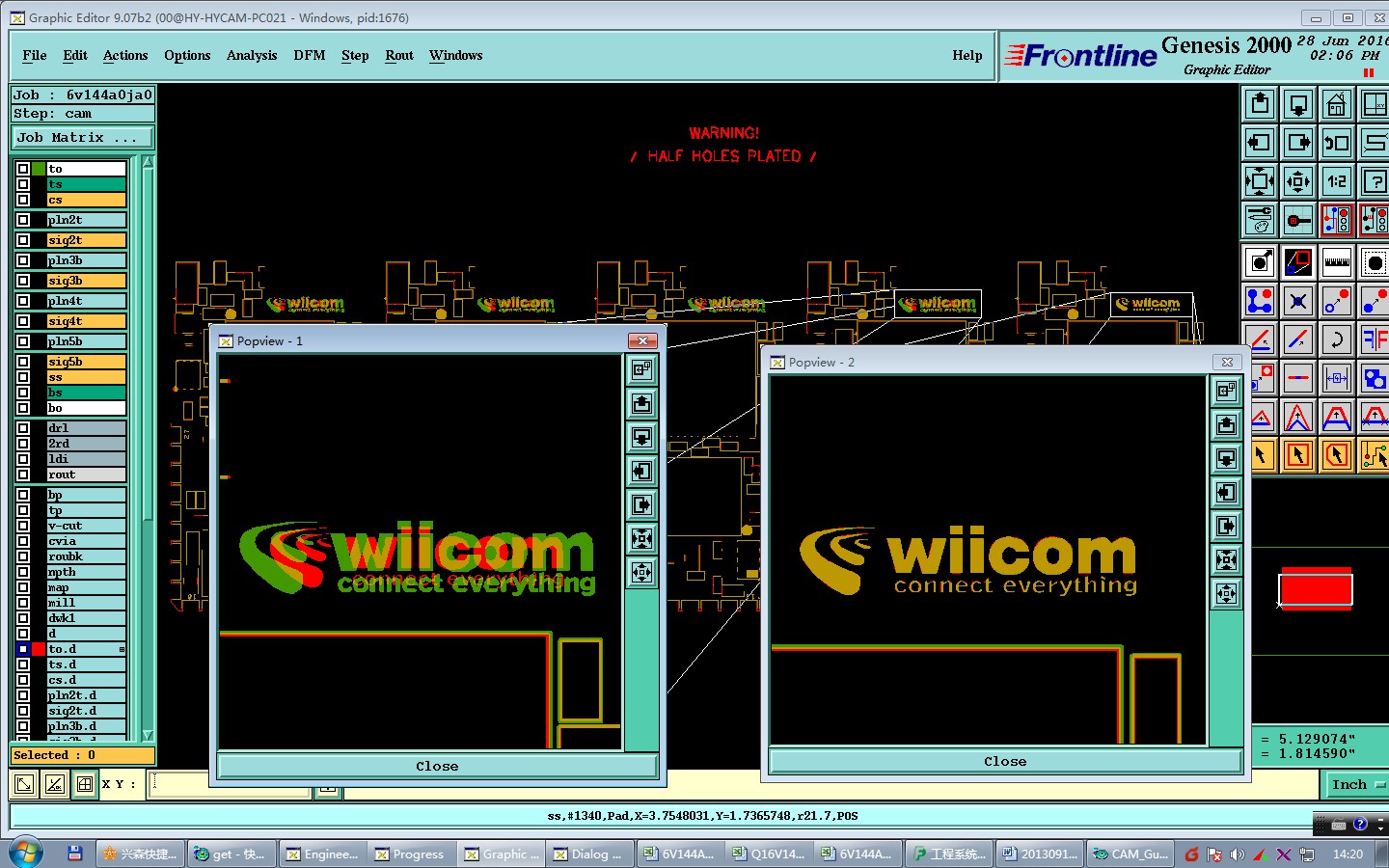The height and width of the screenshot is (868, 1389).
Task: Click the blue cross delete point icon
Action: pos(1298,301)
